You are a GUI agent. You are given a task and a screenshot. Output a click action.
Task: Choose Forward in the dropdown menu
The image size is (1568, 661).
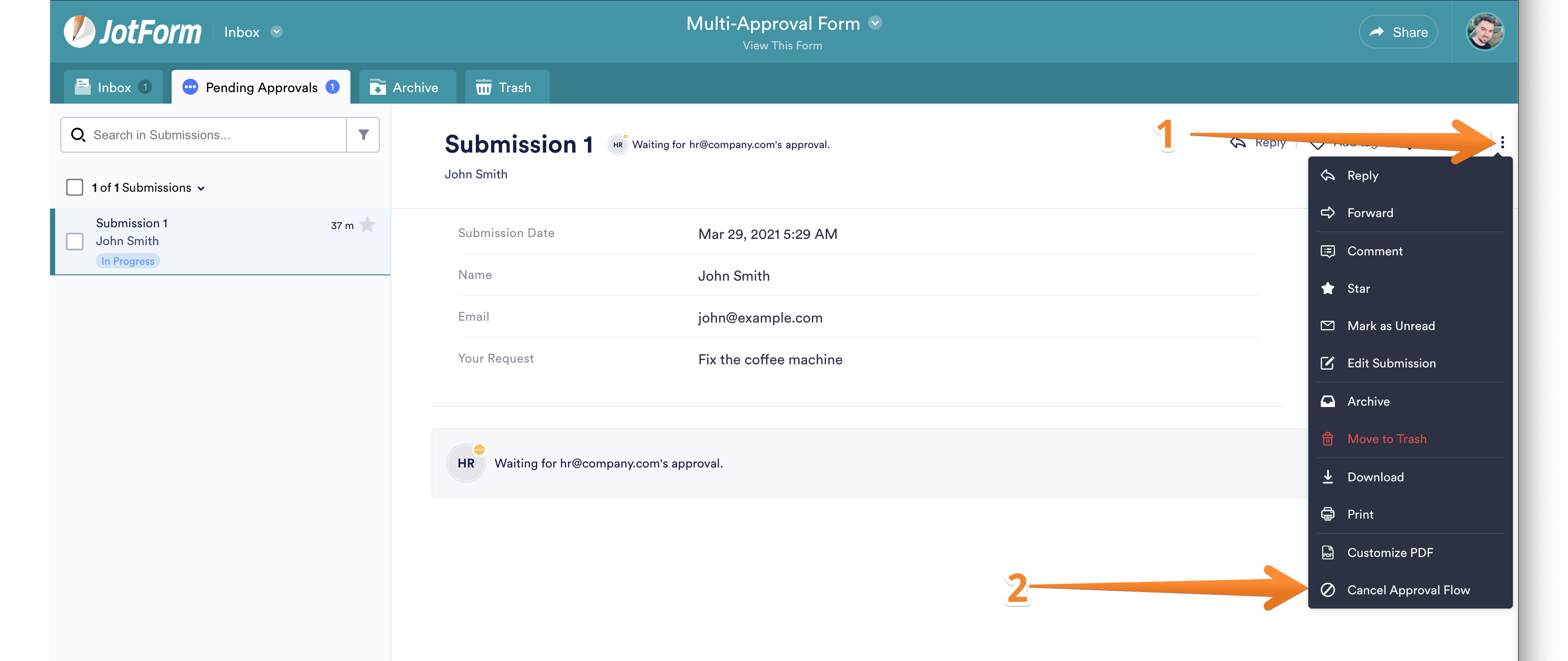[x=1410, y=213]
